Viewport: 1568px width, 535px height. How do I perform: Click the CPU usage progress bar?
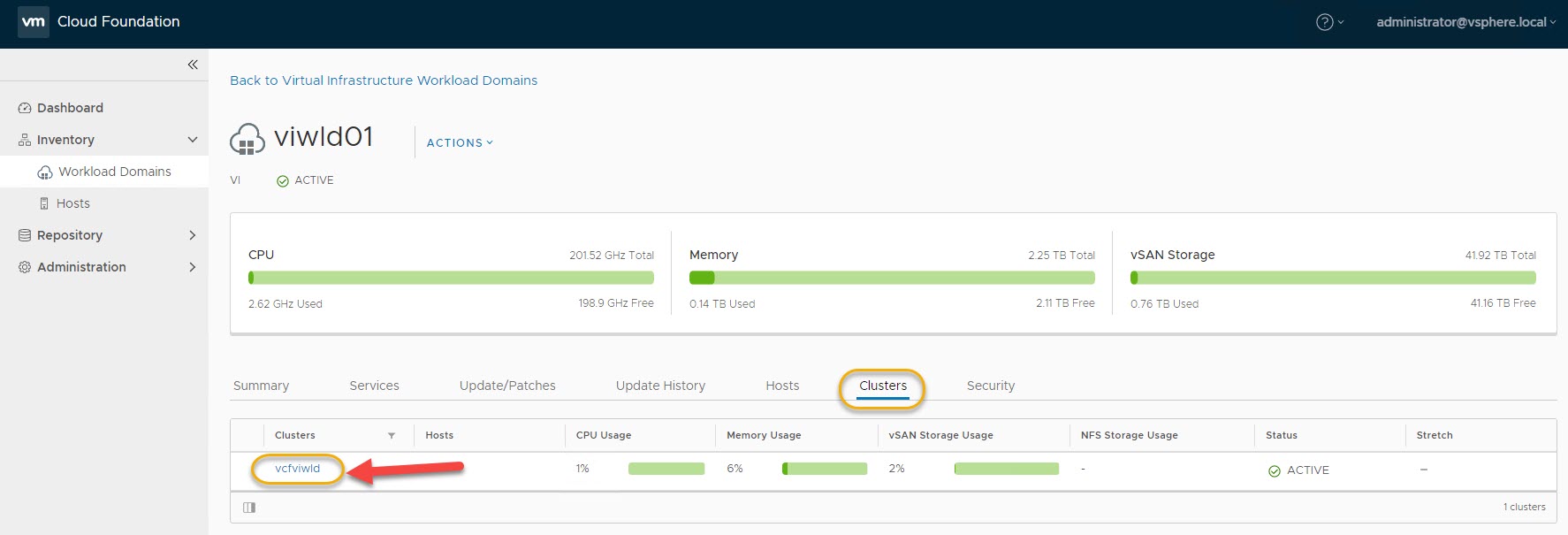[x=451, y=278]
